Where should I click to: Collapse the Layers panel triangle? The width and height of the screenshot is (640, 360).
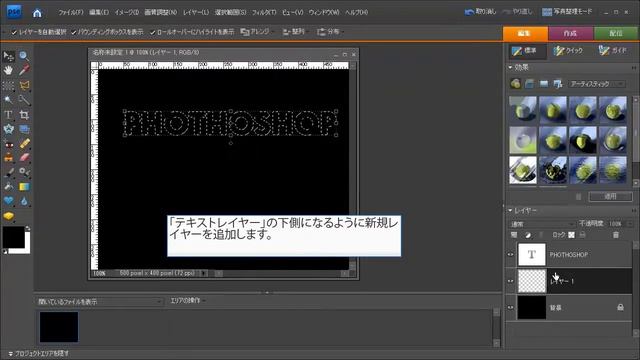click(x=510, y=211)
